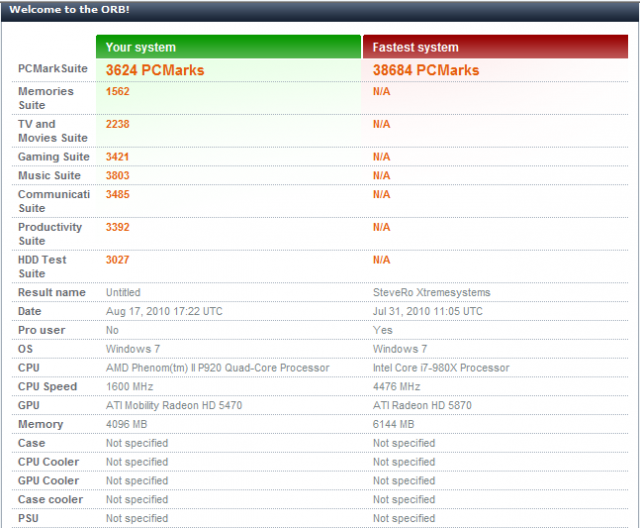This screenshot has width=640, height=528.
Task: Click the 'Result name' row label
Action: [x=52, y=293]
